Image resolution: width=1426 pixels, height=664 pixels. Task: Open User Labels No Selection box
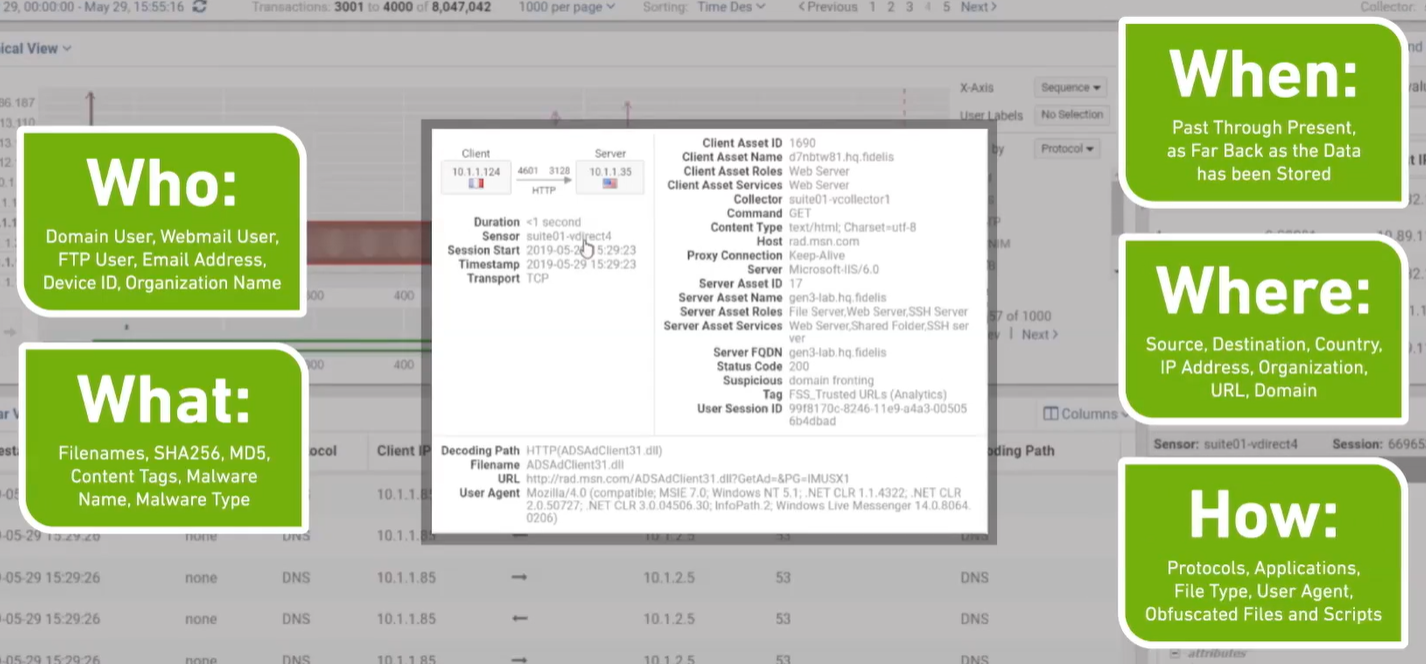click(1071, 115)
